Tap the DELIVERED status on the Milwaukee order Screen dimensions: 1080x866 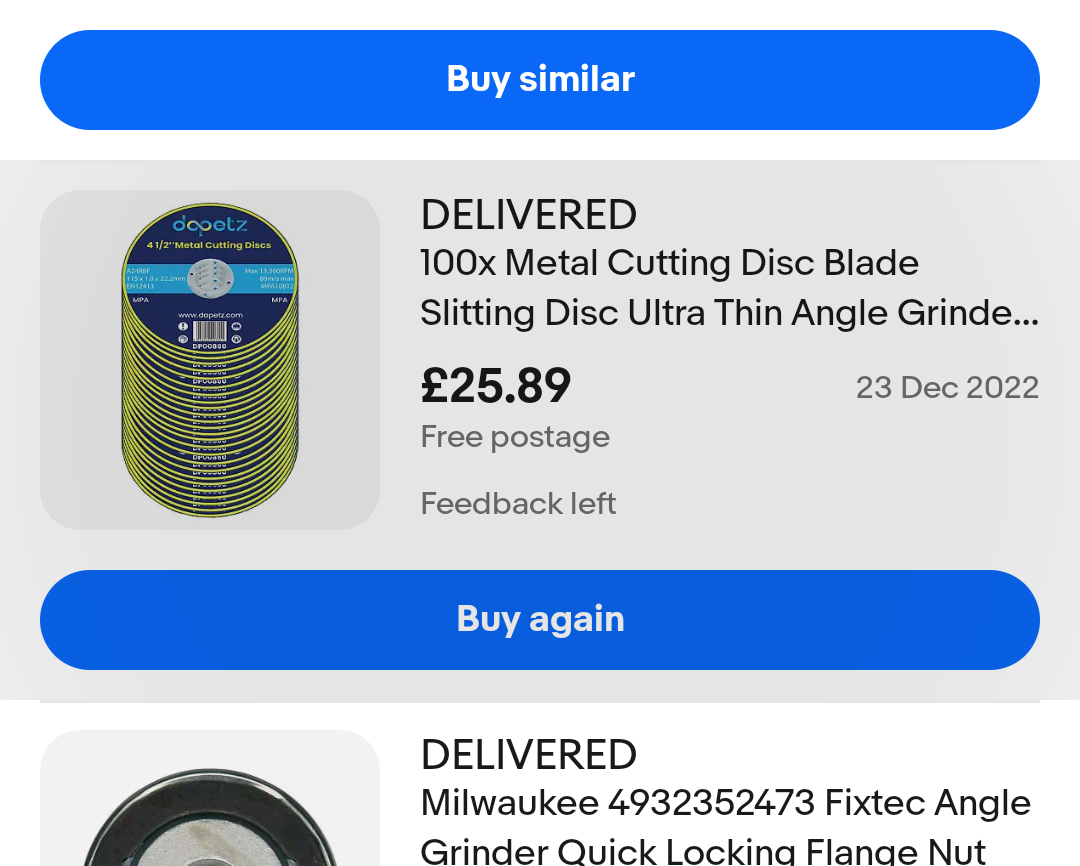pos(528,755)
